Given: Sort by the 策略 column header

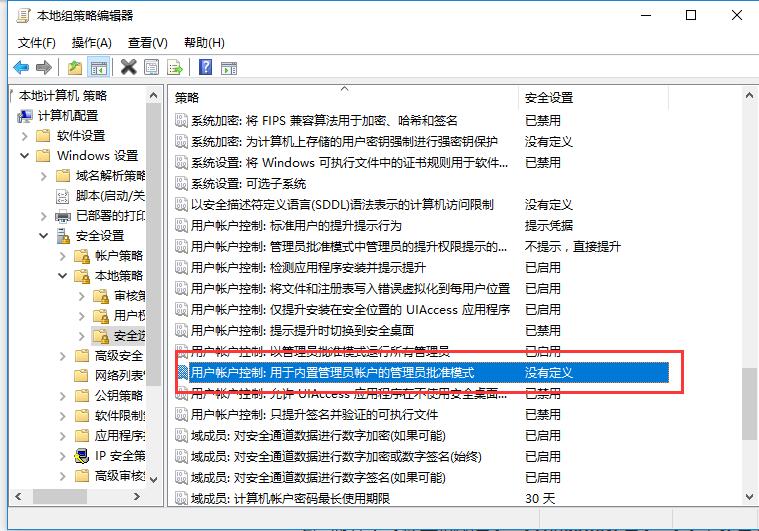Looking at the screenshot, I should pyautogui.click(x=340, y=97).
